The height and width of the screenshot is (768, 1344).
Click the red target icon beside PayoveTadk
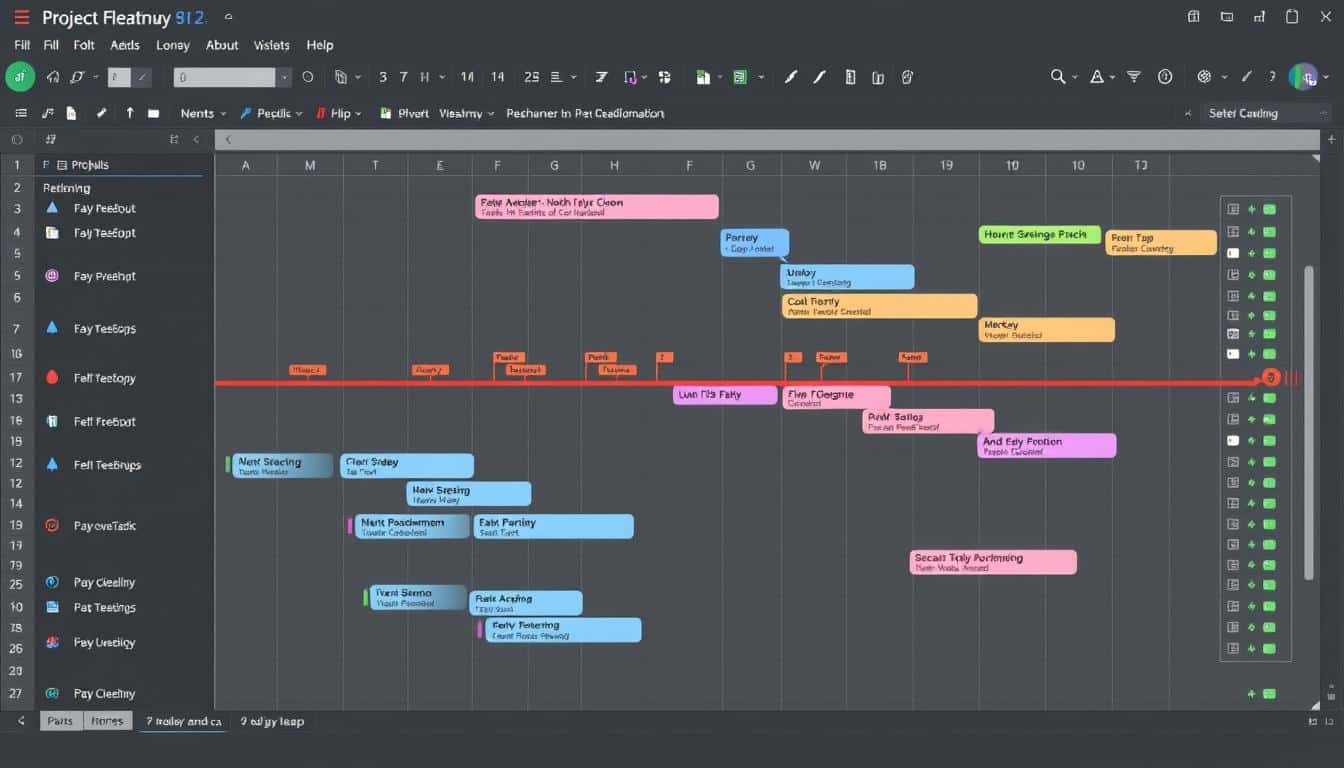coord(52,525)
